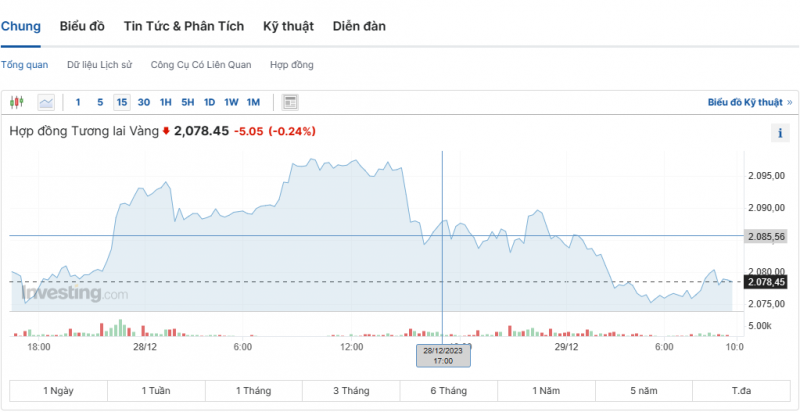Select the 1H interval
The image size is (800, 412).
coord(166,102)
